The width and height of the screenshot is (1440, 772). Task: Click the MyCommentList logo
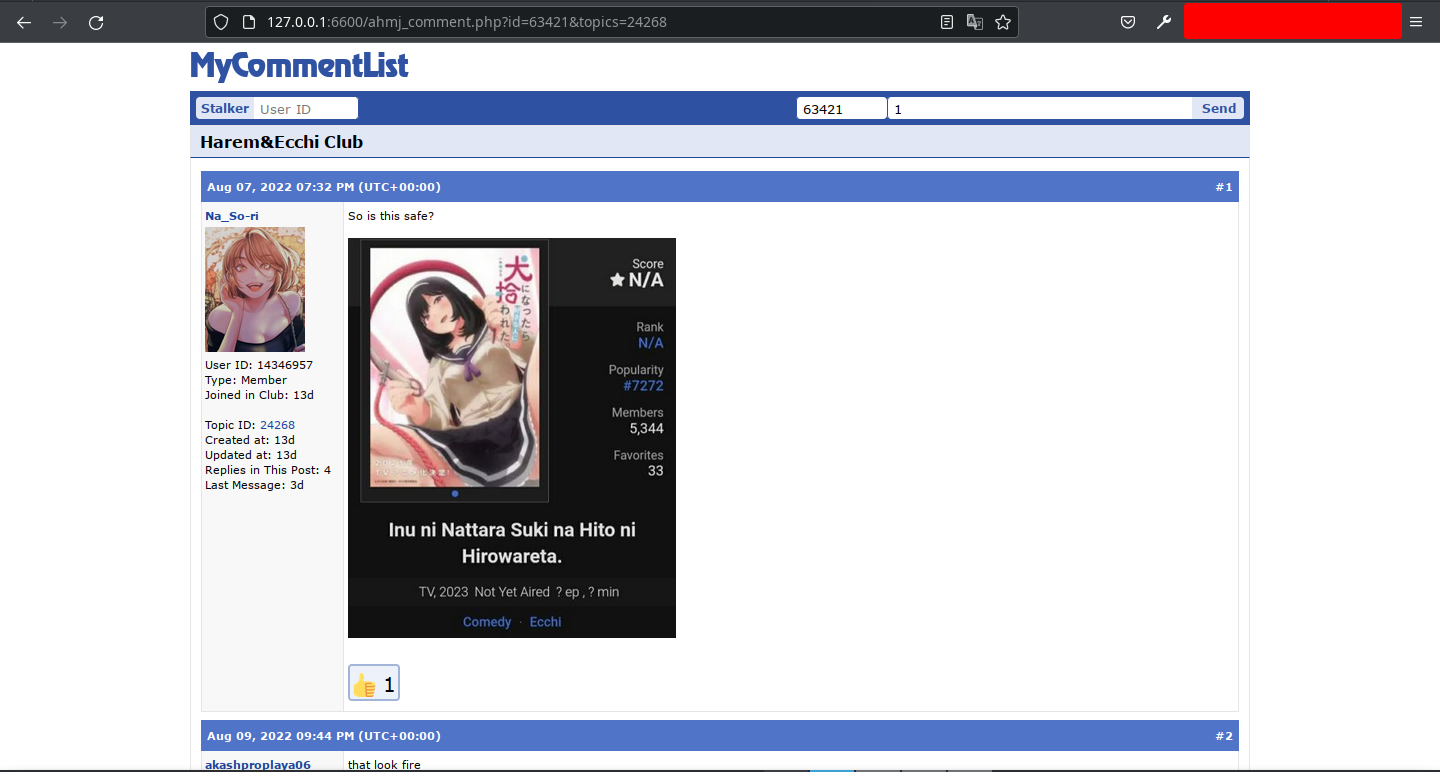pos(299,66)
